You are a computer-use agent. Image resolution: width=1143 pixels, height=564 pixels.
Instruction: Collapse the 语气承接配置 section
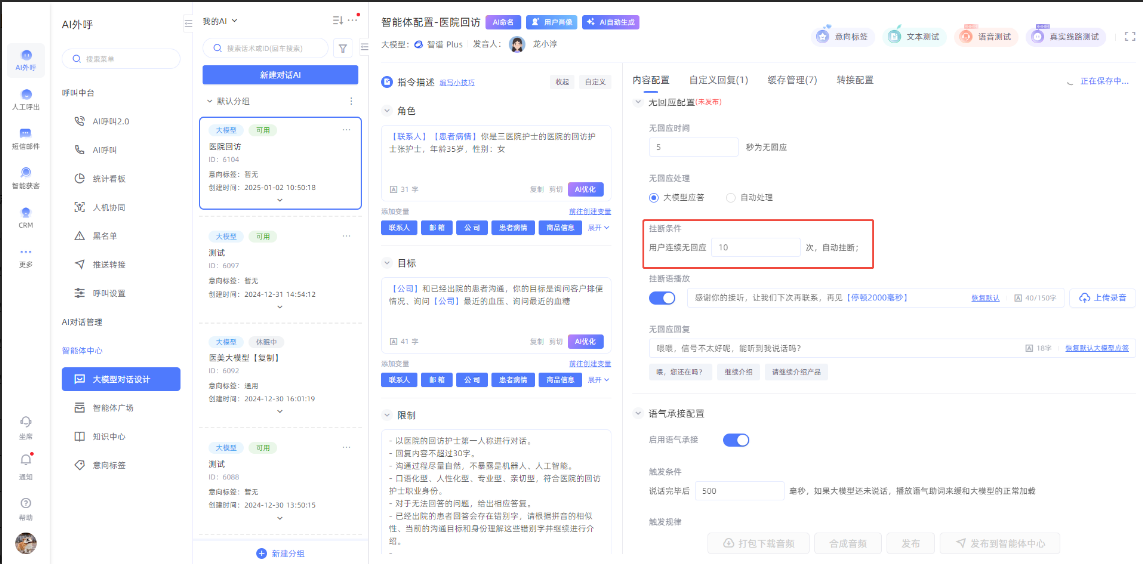[638, 413]
